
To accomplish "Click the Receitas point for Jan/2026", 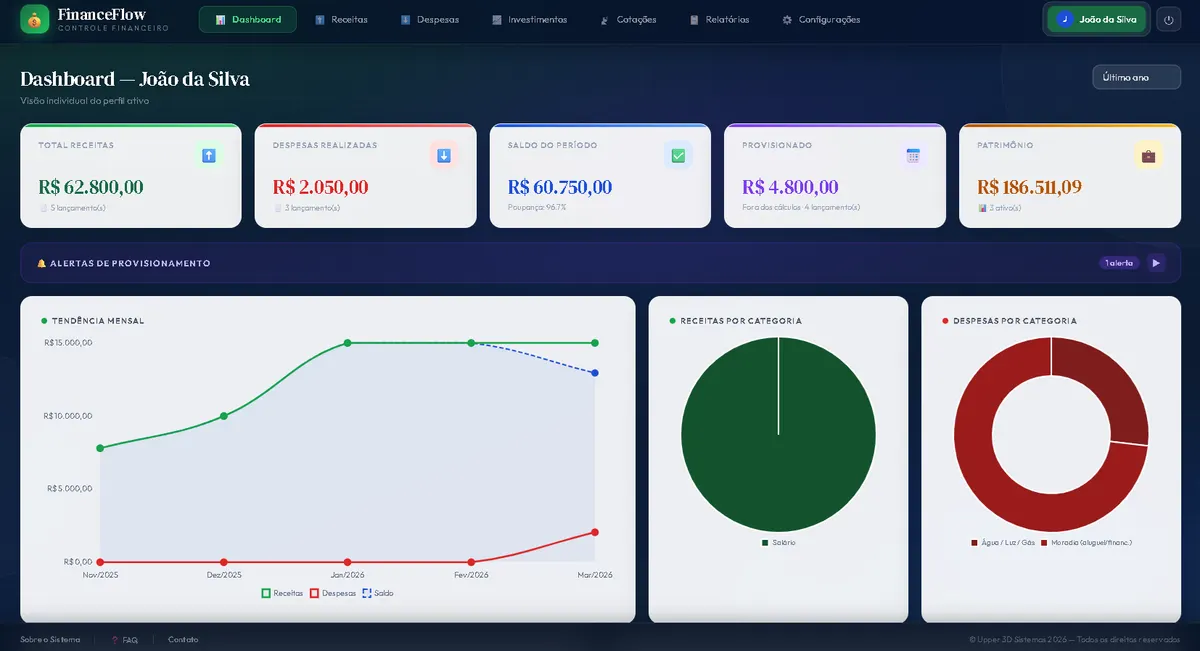I will tap(347, 343).
